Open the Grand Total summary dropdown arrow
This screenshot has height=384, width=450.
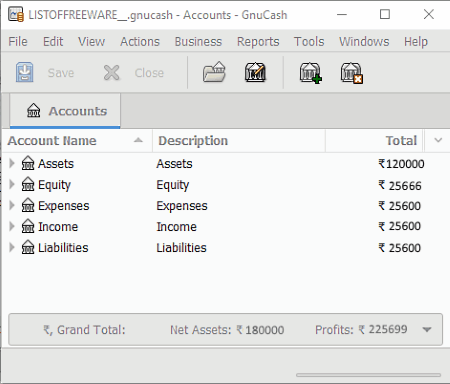point(427,330)
